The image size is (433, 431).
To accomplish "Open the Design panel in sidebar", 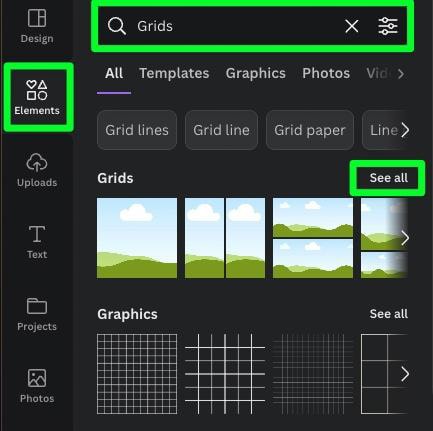I will click(x=37, y=27).
